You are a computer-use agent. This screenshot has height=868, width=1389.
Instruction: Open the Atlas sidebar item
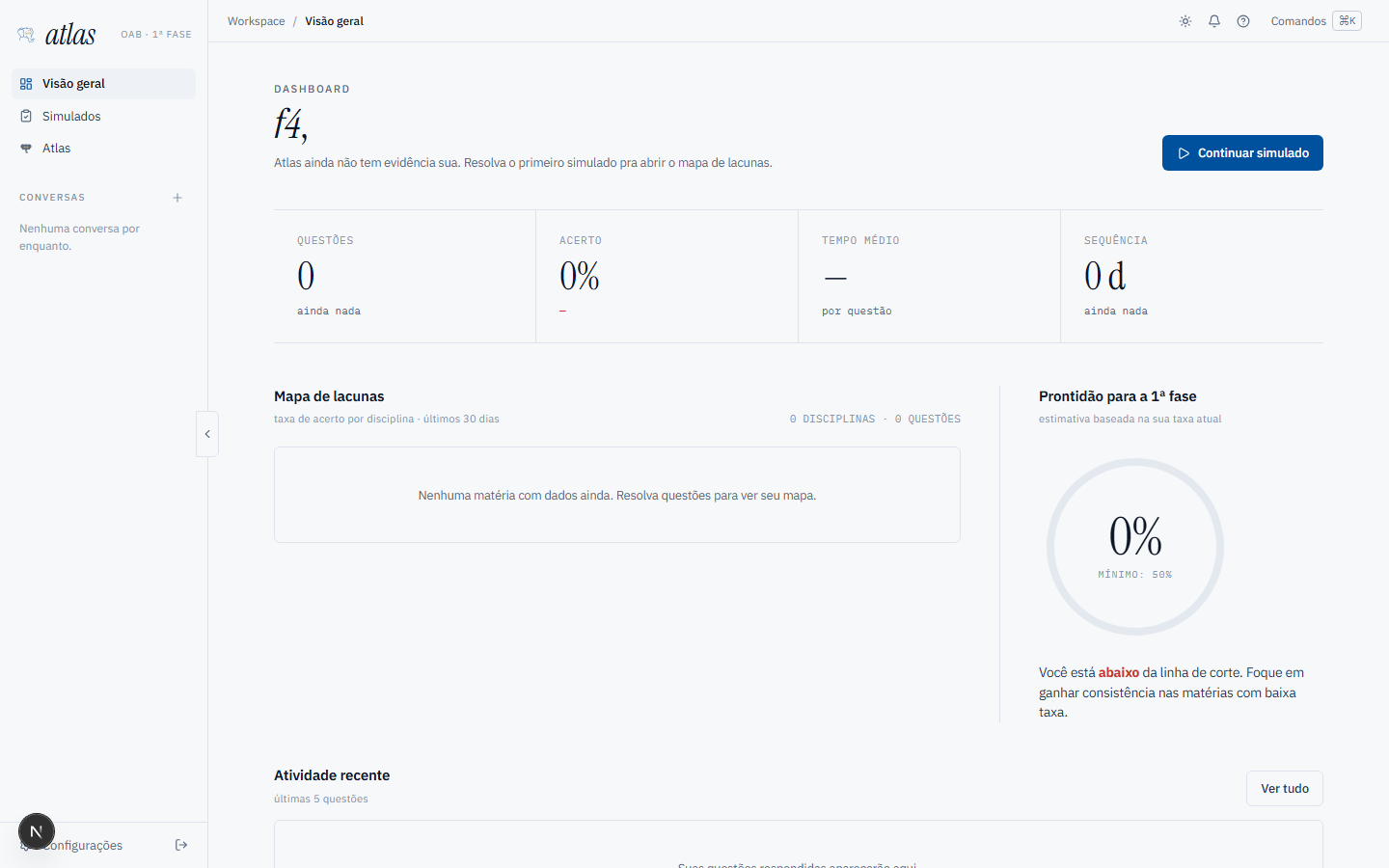point(103,149)
